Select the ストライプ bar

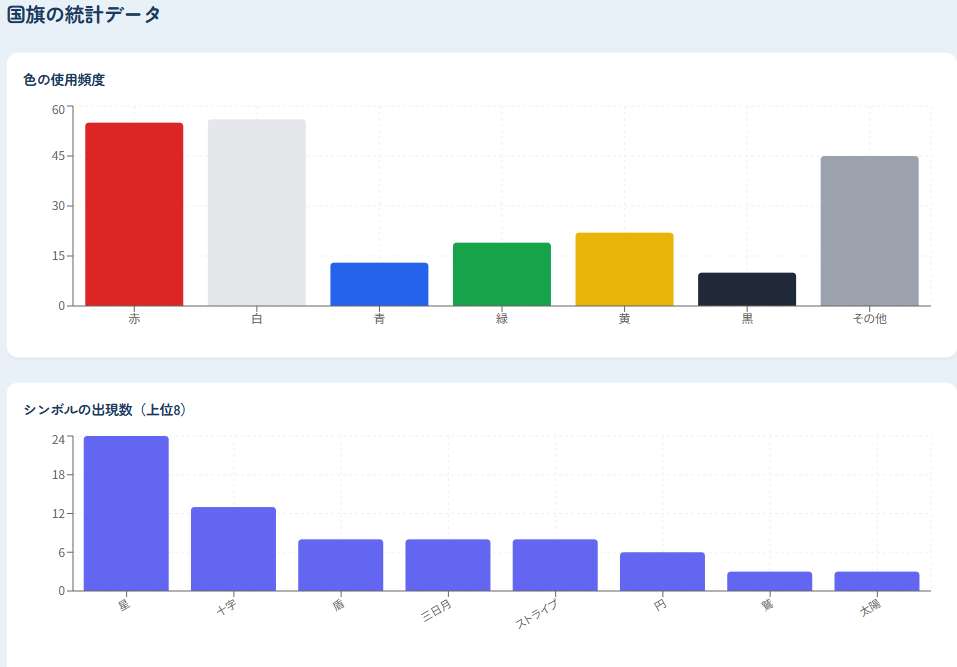click(555, 565)
